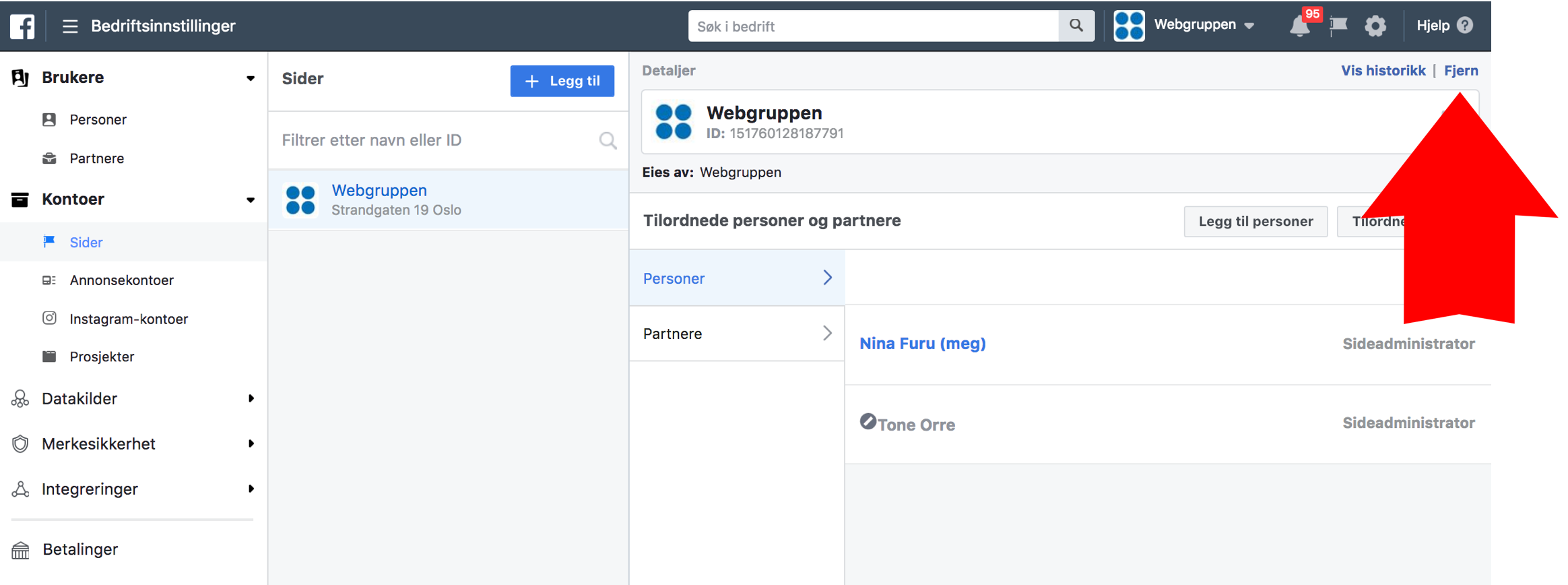
Task: Expand the Merkesikkerhet section
Action: 251,443
